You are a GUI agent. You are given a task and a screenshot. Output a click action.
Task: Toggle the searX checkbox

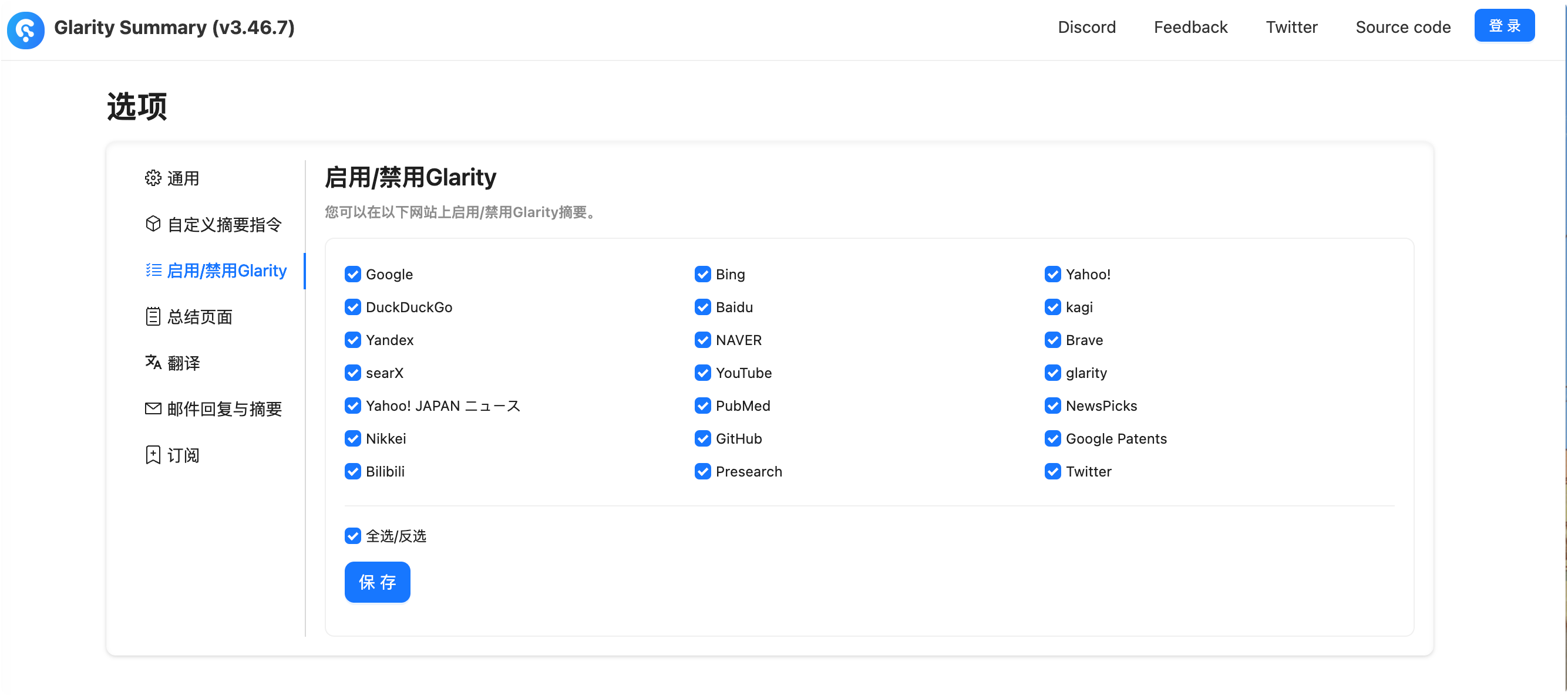pyautogui.click(x=352, y=373)
